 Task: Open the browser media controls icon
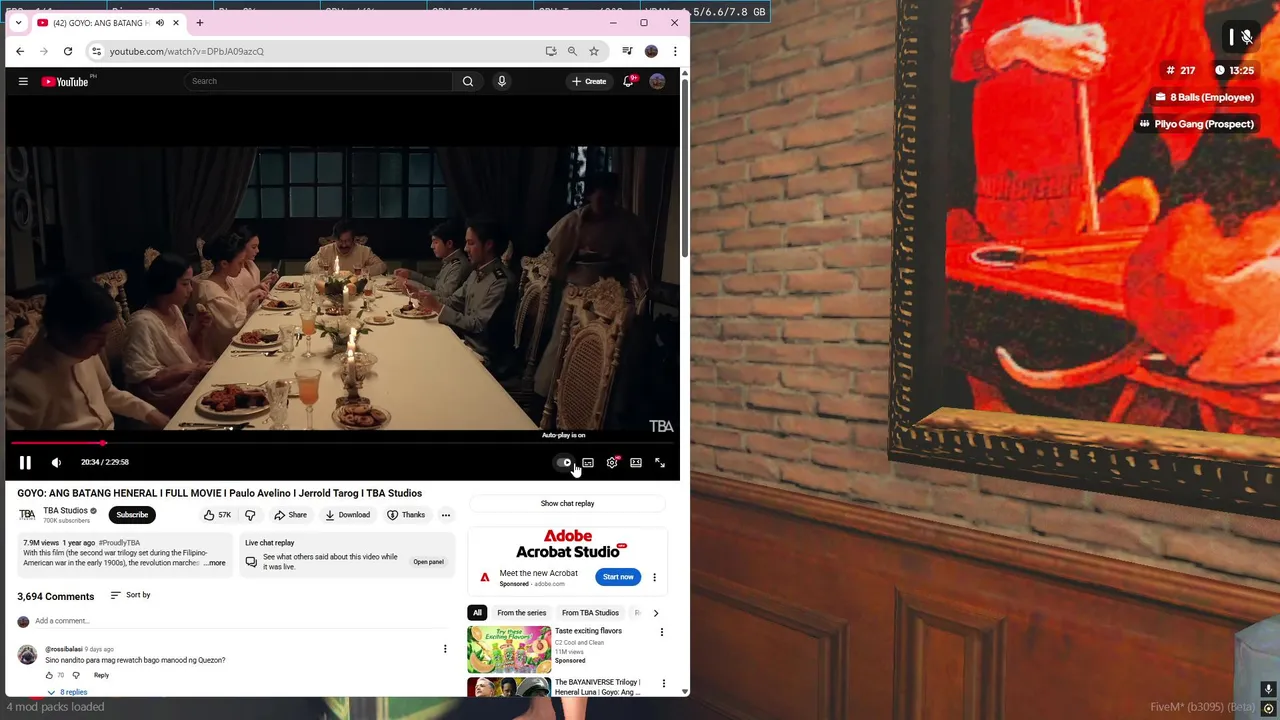pos(627,51)
